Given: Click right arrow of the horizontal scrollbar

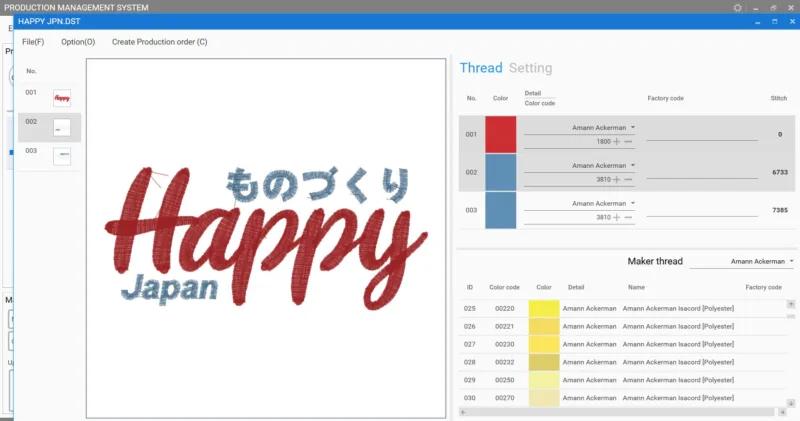Looking at the screenshot, I should (782, 412).
